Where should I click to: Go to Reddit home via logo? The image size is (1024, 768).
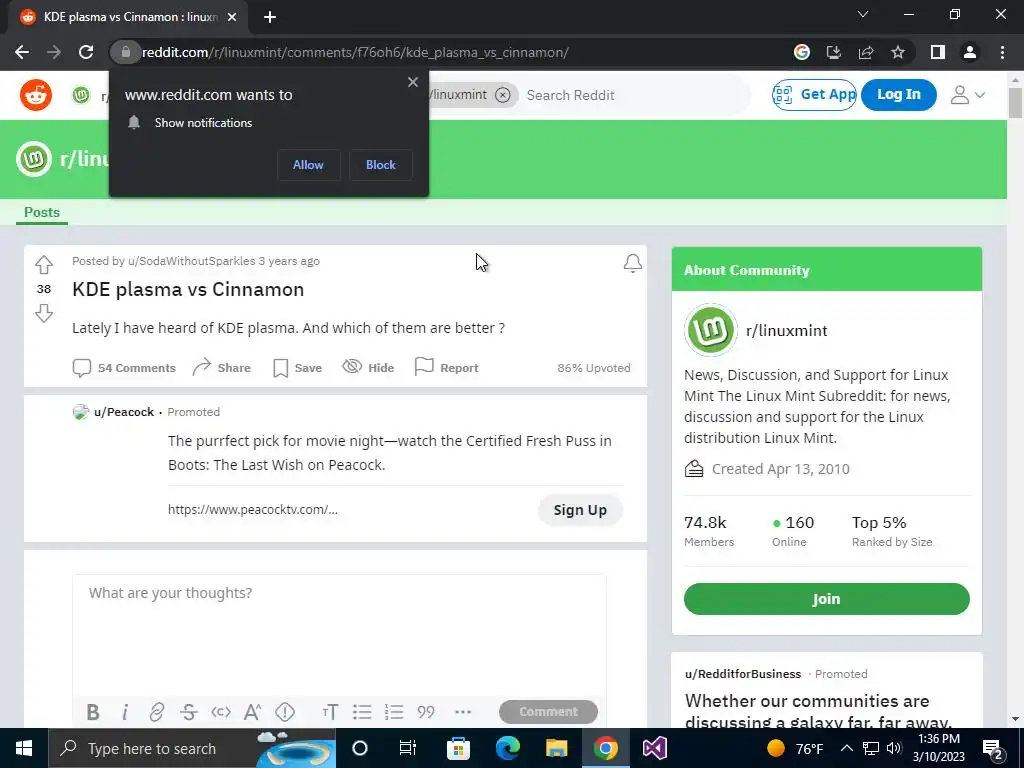point(36,95)
